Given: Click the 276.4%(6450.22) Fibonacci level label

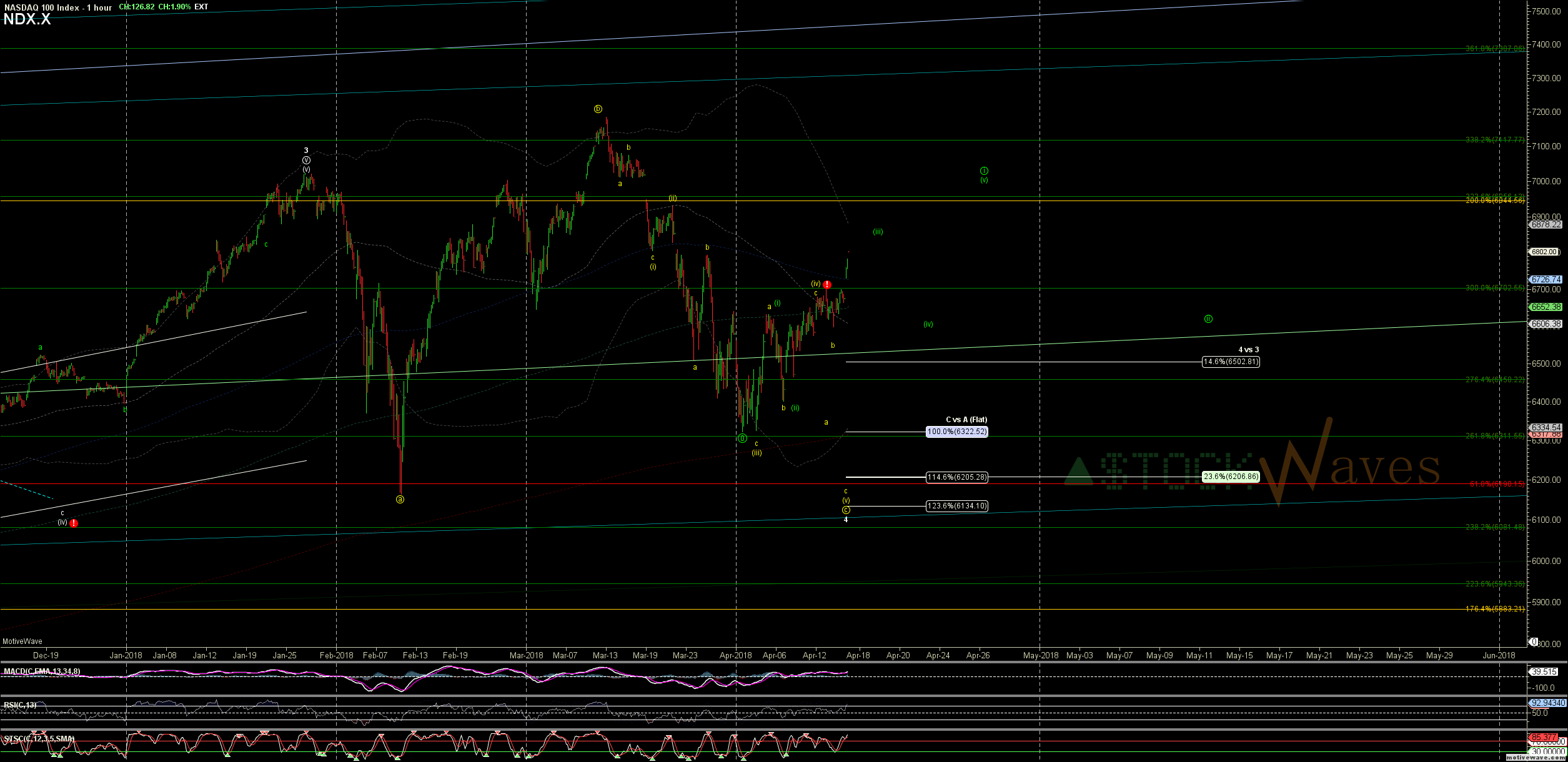Looking at the screenshot, I should pos(1494,380).
